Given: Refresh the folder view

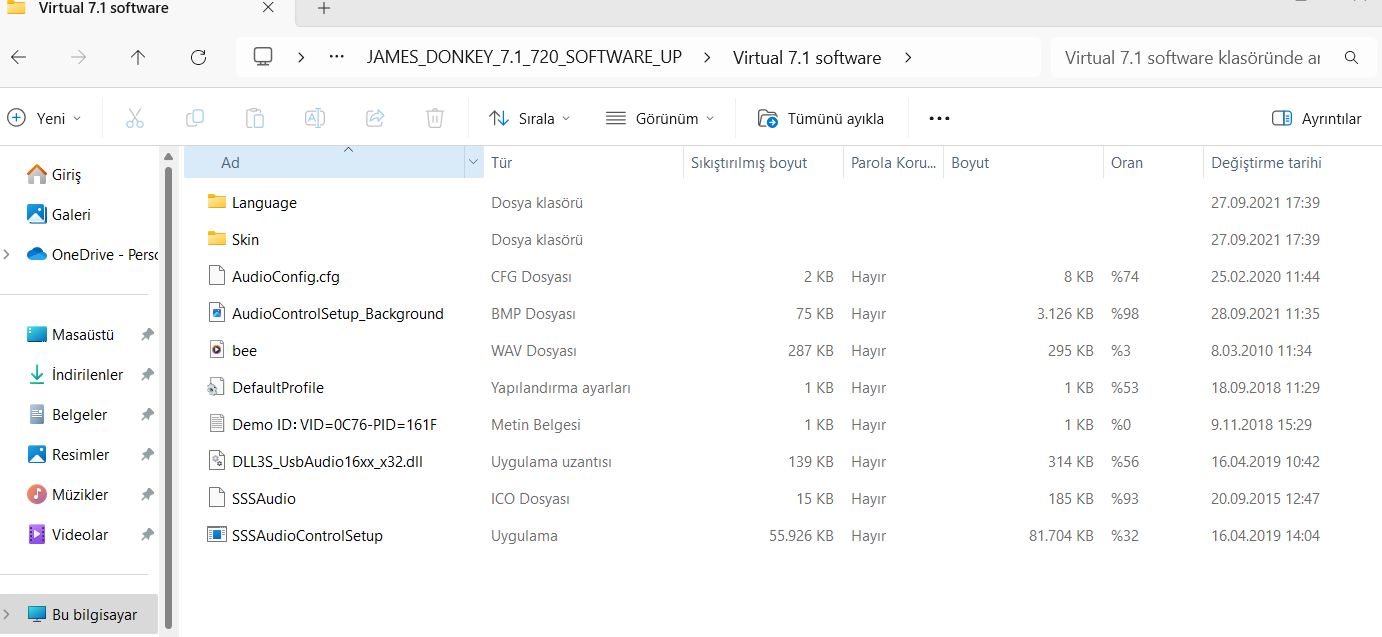Looking at the screenshot, I should tap(198, 57).
